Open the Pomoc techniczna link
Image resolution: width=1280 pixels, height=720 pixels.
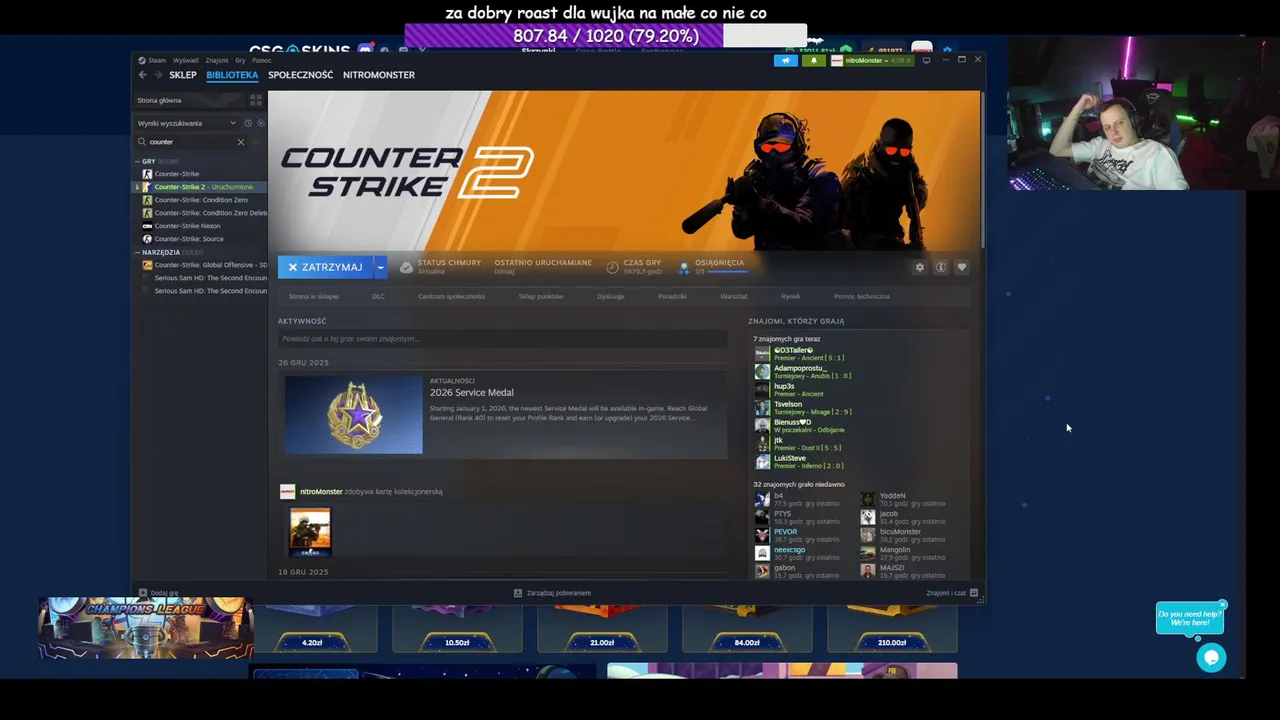click(862, 296)
